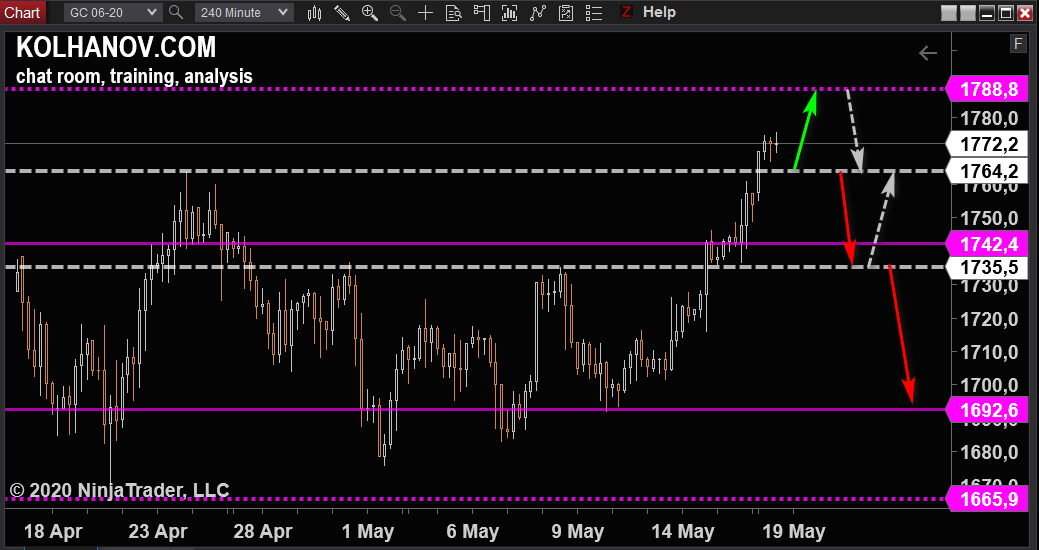The image size is (1039, 550).
Task: Click the 1788,8 magenta price label
Action: pos(988,90)
